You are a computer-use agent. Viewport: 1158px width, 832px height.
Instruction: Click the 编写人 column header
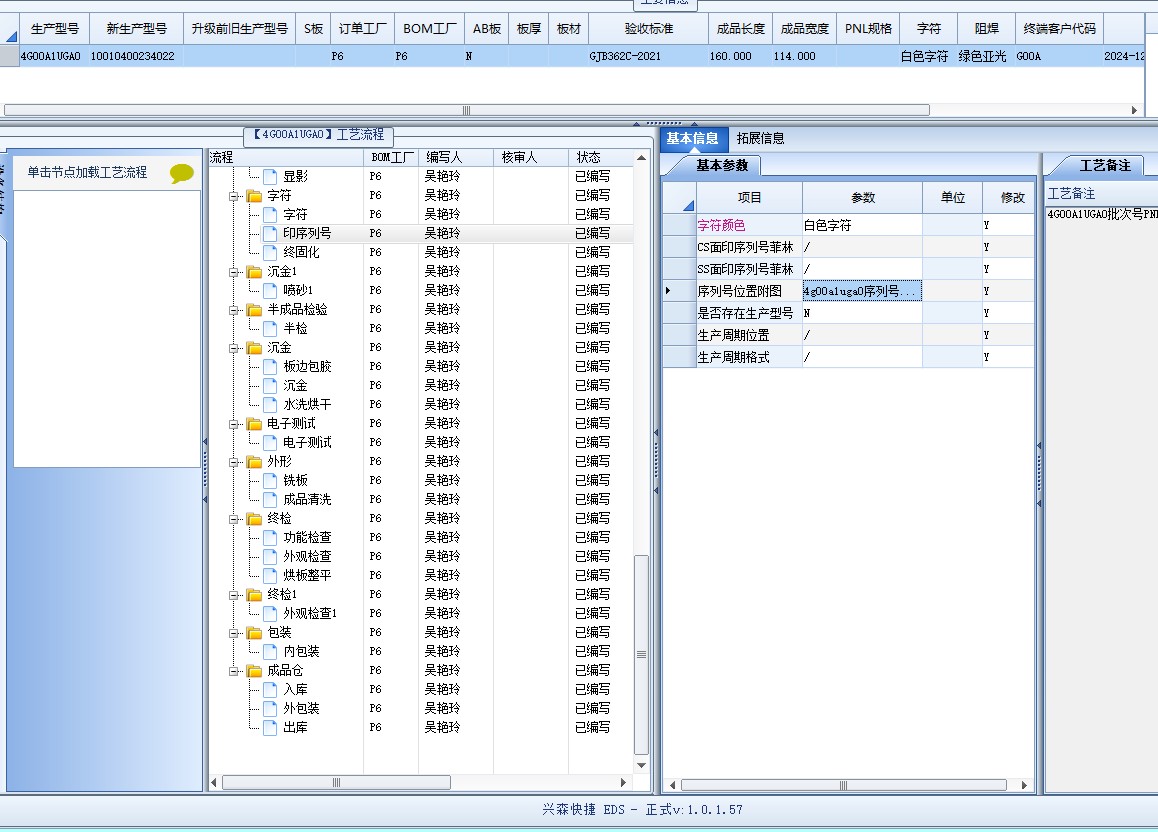click(456, 158)
